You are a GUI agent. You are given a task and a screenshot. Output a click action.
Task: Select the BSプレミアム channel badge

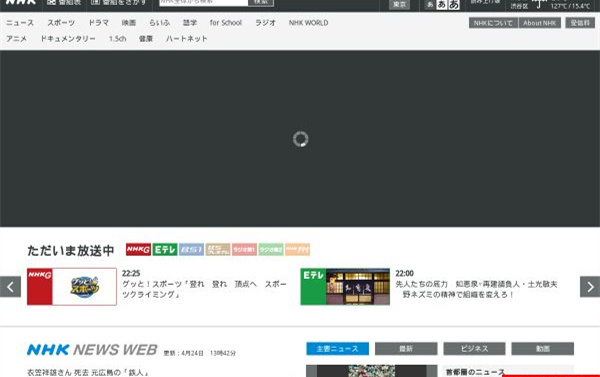(x=218, y=250)
